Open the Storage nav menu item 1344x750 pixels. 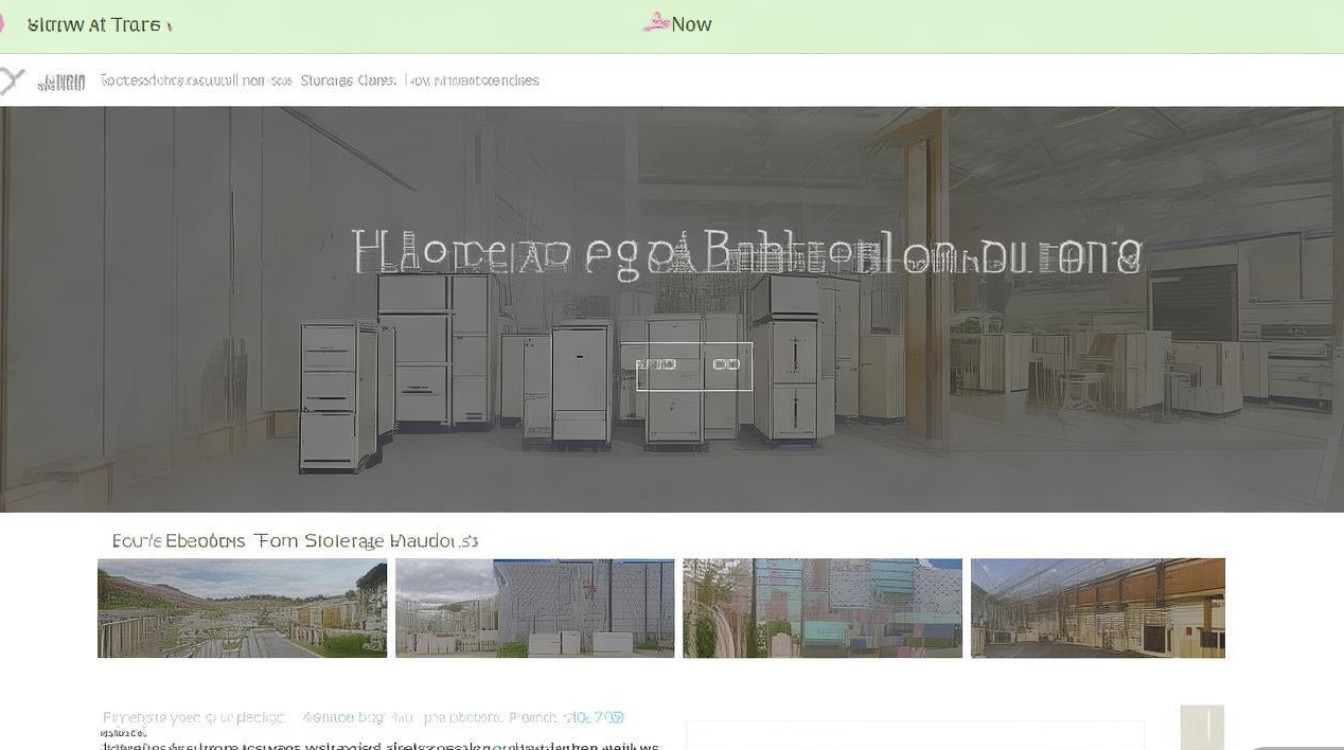click(348, 80)
